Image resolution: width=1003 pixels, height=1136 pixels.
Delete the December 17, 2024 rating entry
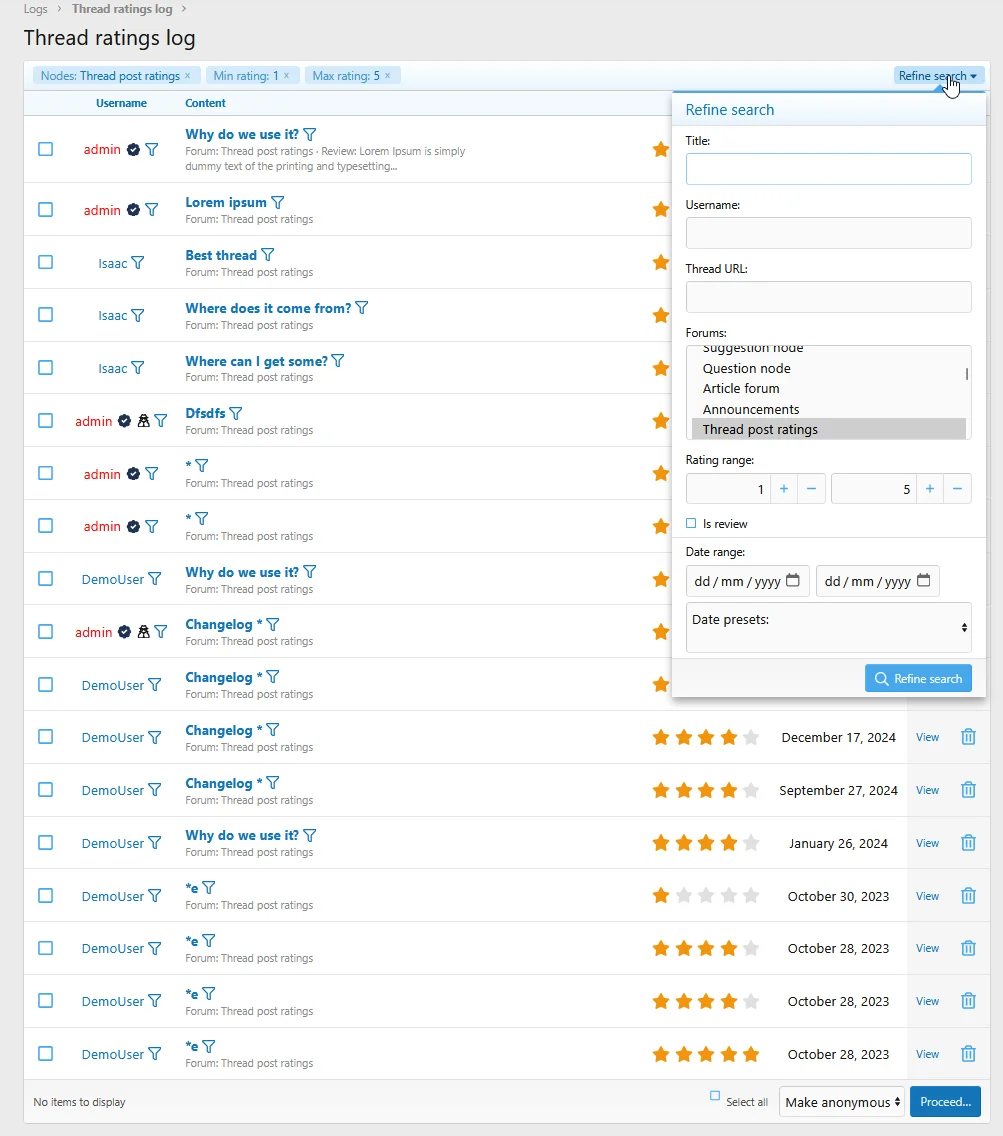[967, 737]
